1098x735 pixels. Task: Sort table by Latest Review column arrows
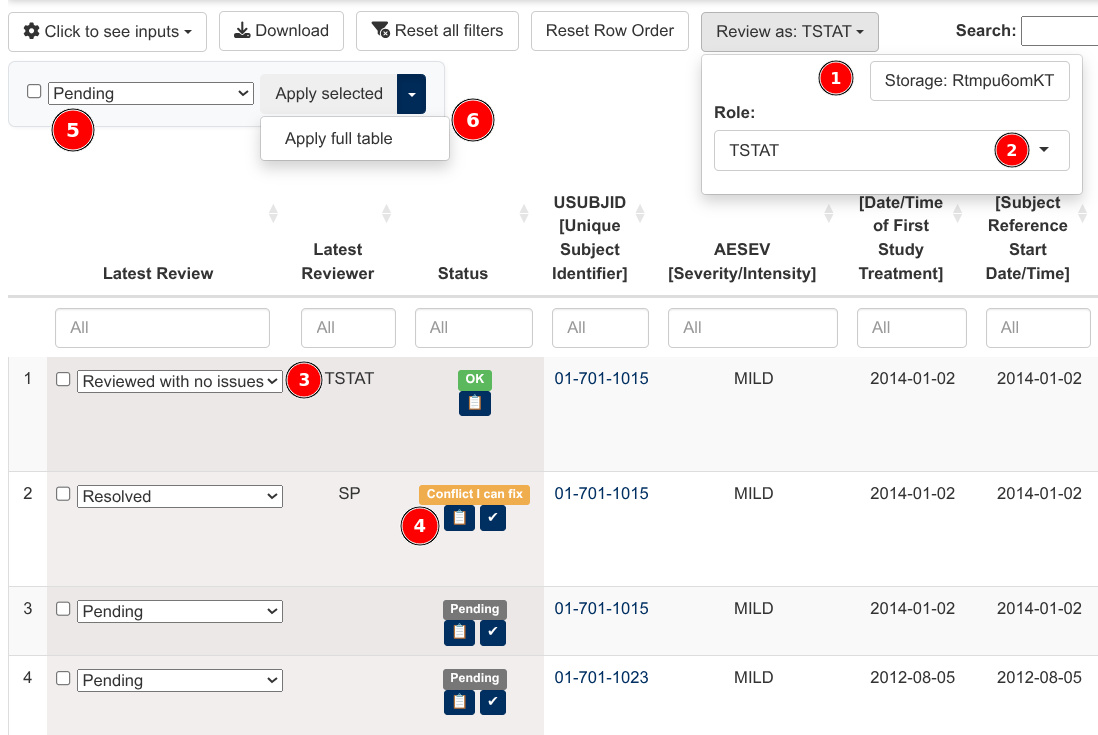coord(273,214)
